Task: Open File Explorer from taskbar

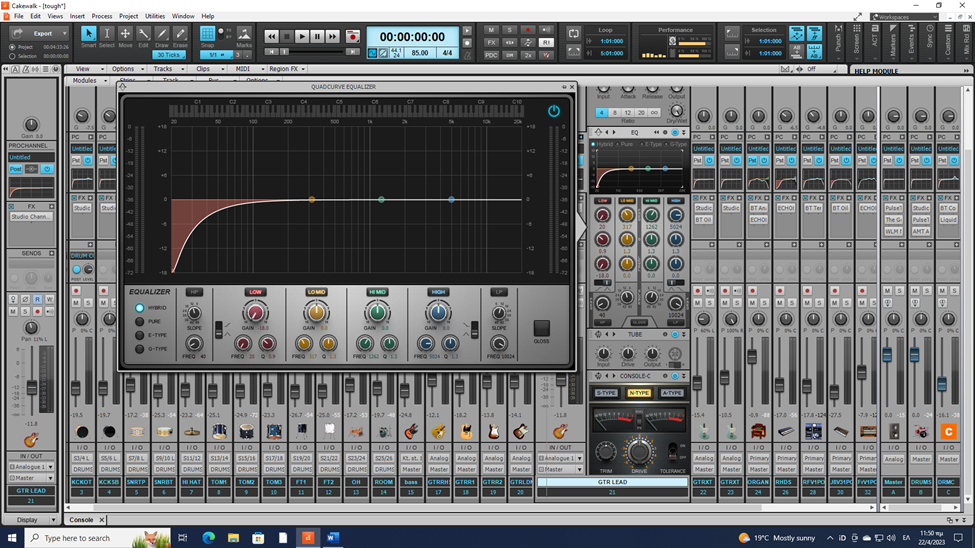Action: (233, 537)
